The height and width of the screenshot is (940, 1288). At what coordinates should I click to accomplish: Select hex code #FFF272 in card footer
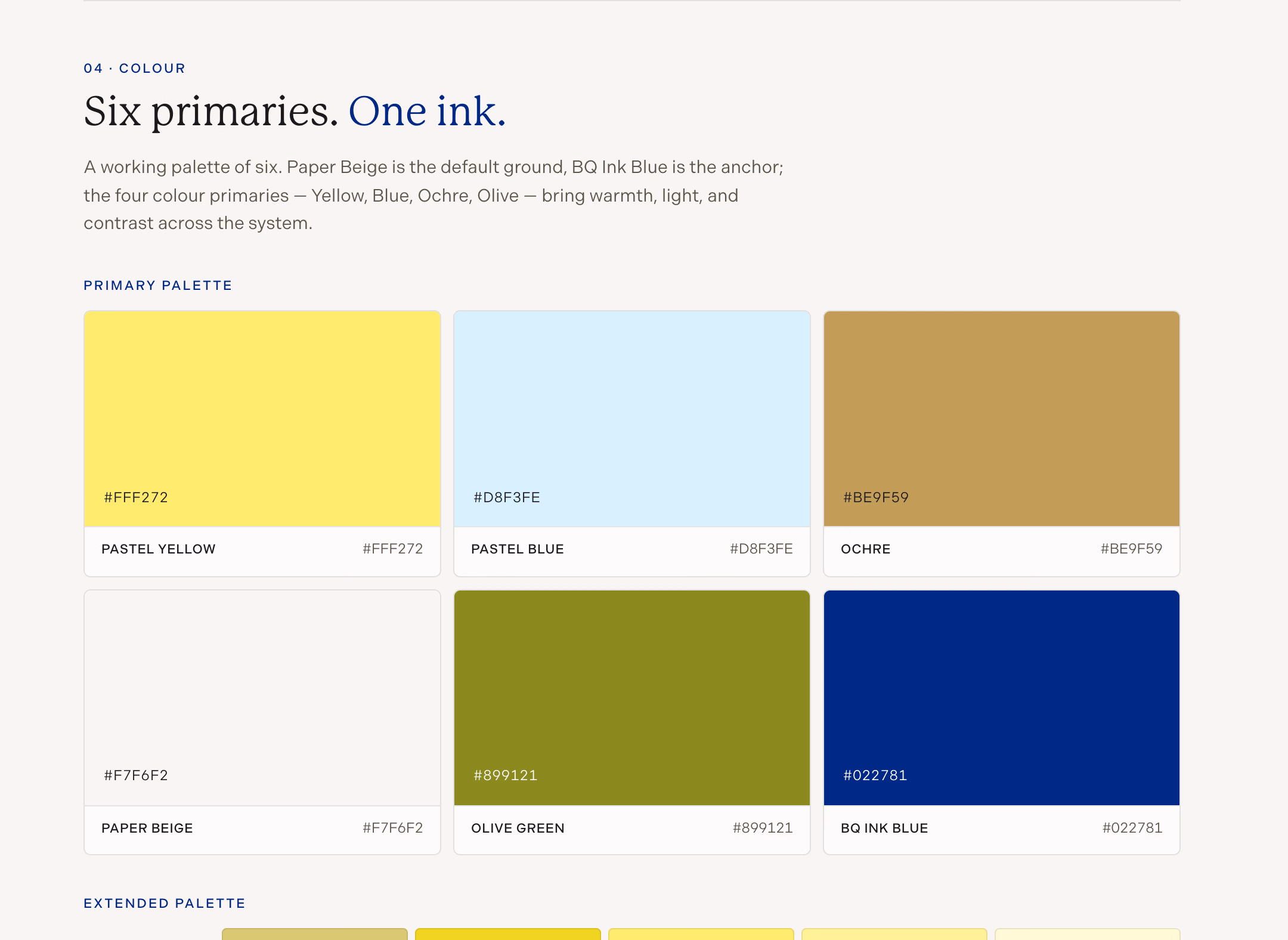point(392,549)
